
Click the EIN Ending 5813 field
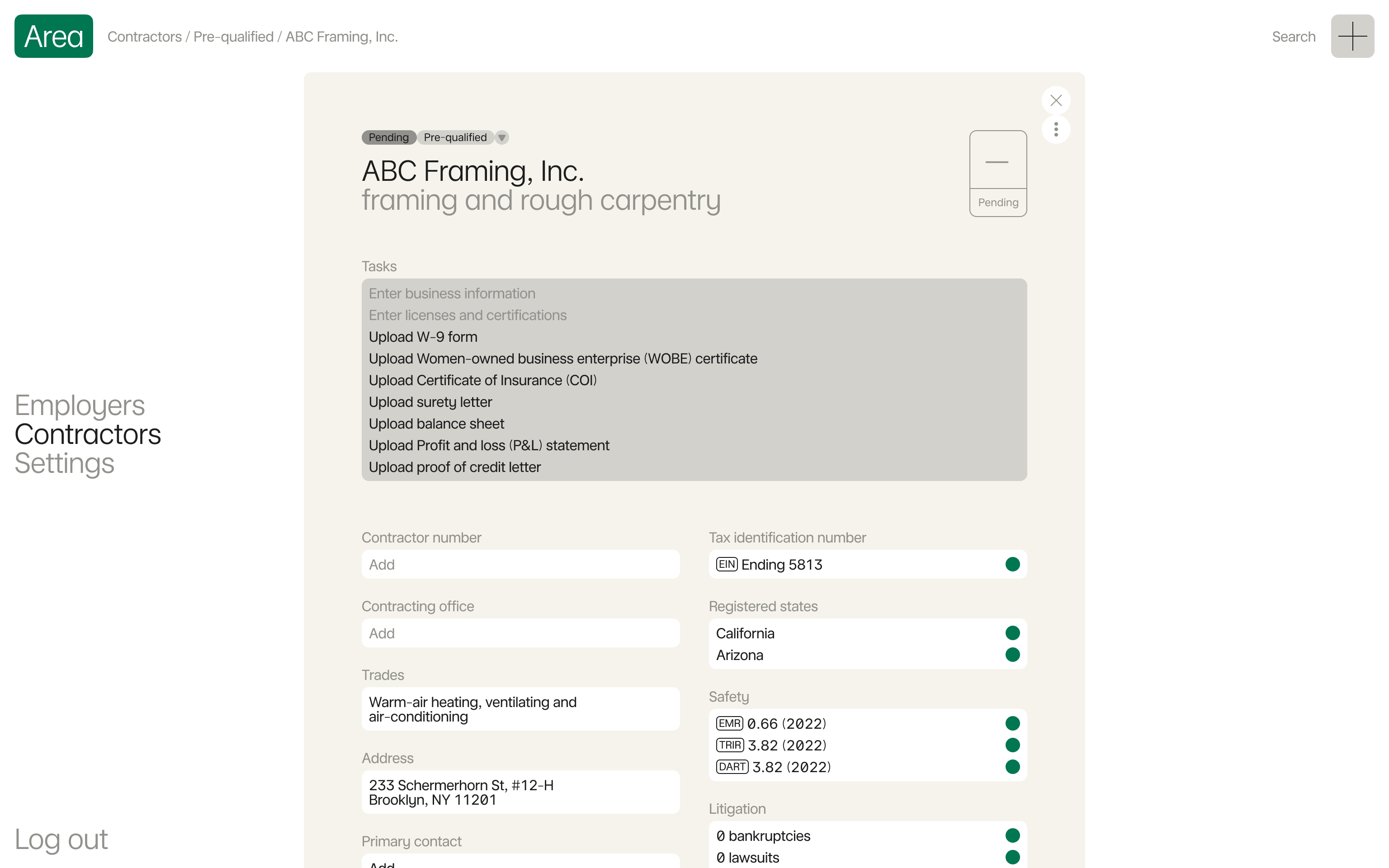[868, 564]
